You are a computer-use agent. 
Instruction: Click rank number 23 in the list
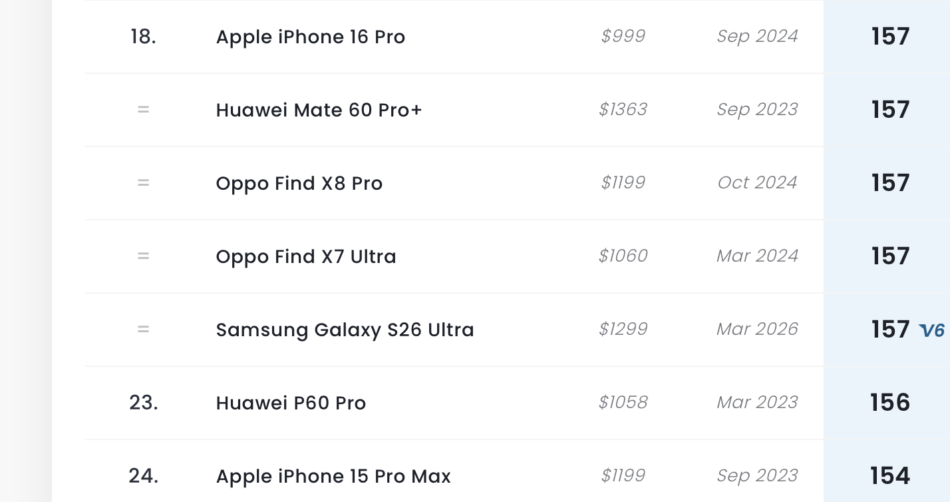tap(143, 403)
